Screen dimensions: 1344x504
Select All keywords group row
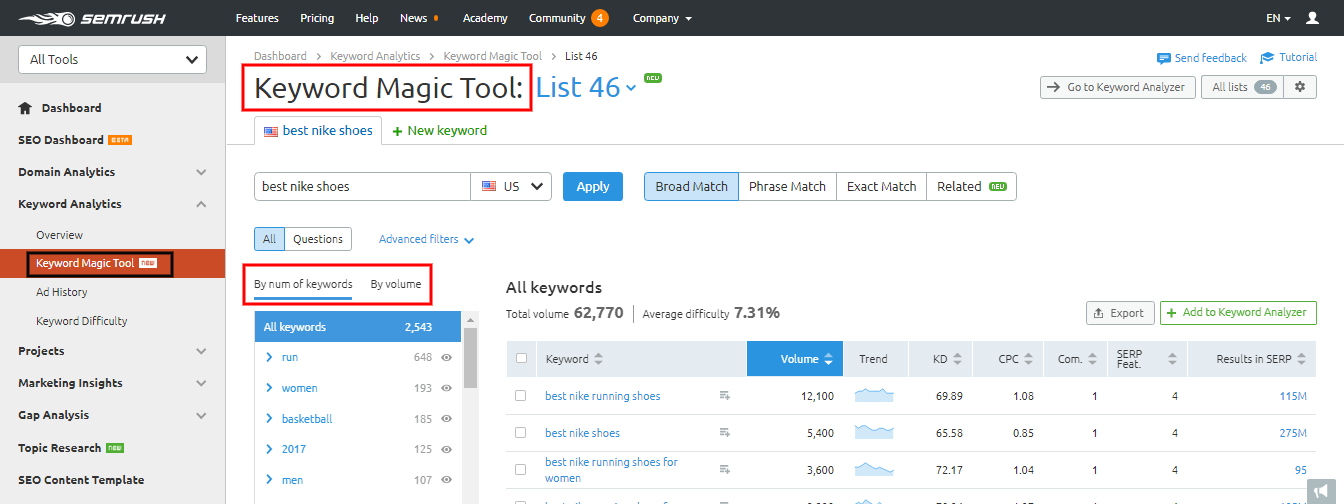coord(358,327)
